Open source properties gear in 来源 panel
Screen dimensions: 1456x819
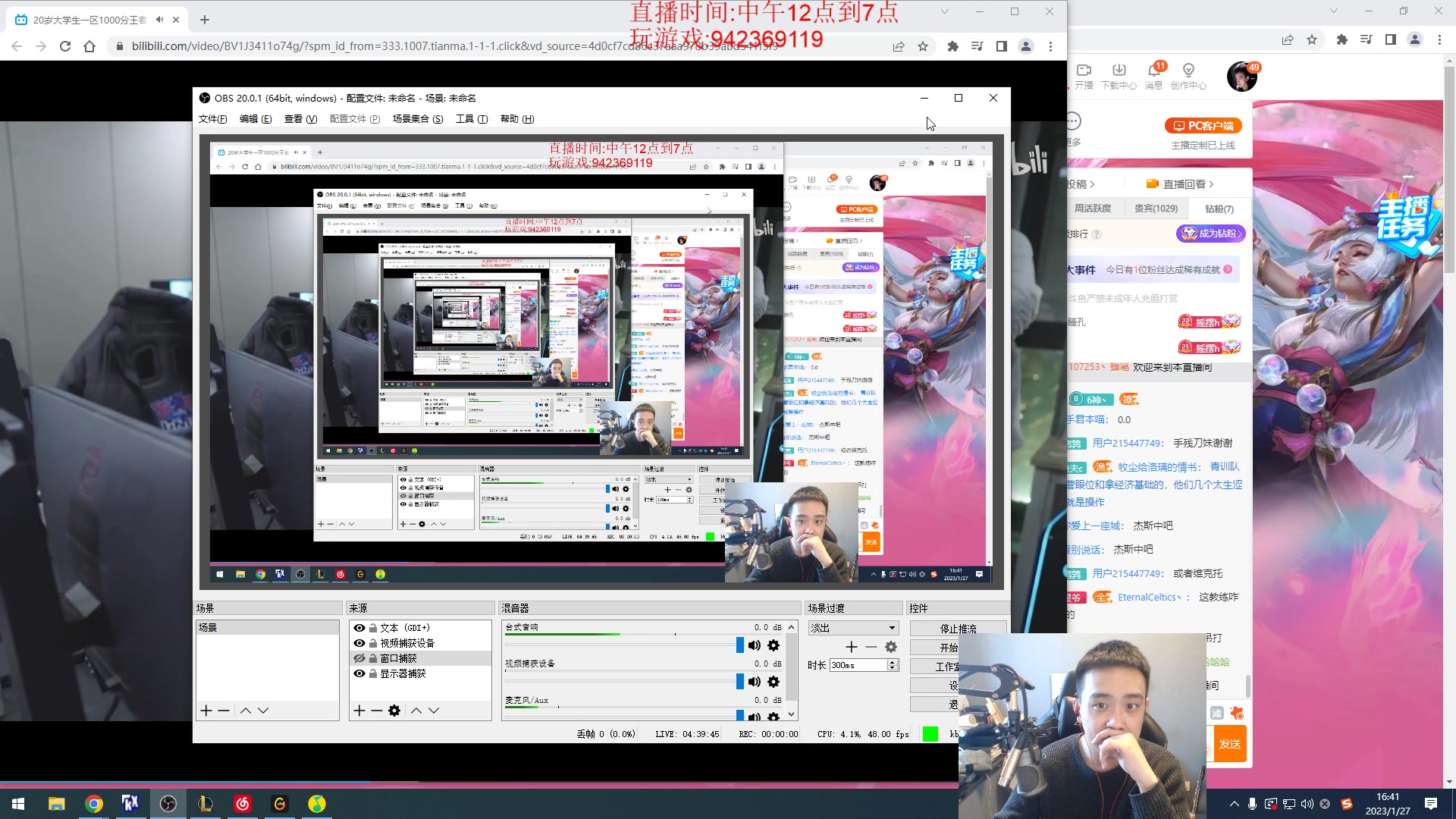point(394,711)
